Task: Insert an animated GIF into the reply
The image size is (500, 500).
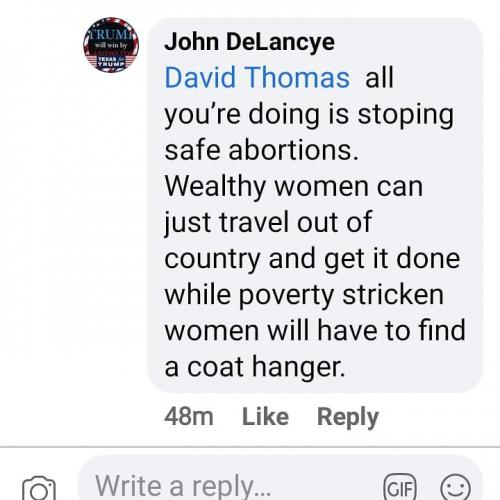Action: 400,488
